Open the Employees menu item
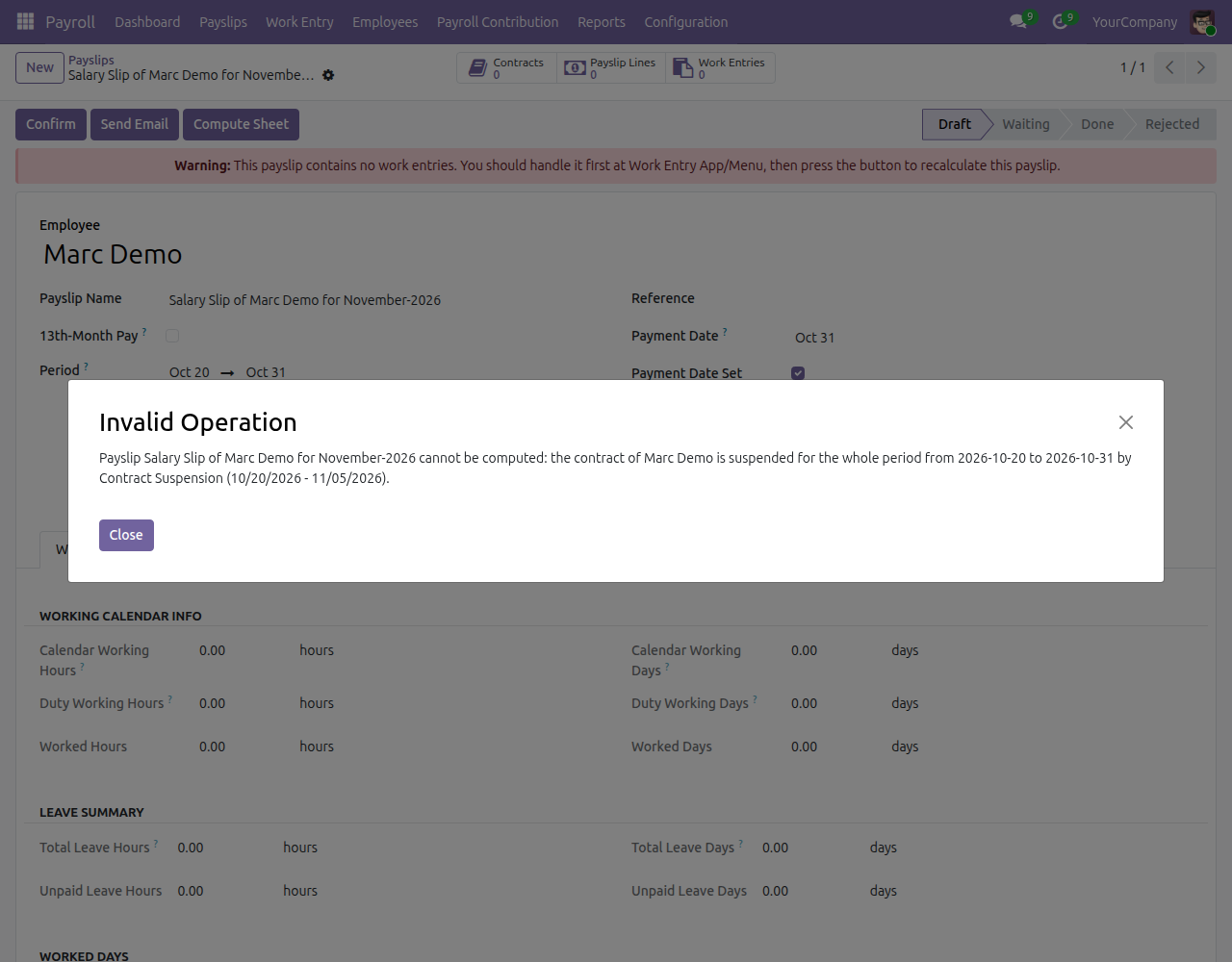The height and width of the screenshot is (962, 1232). pyautogui.click(x=385, y=22)
